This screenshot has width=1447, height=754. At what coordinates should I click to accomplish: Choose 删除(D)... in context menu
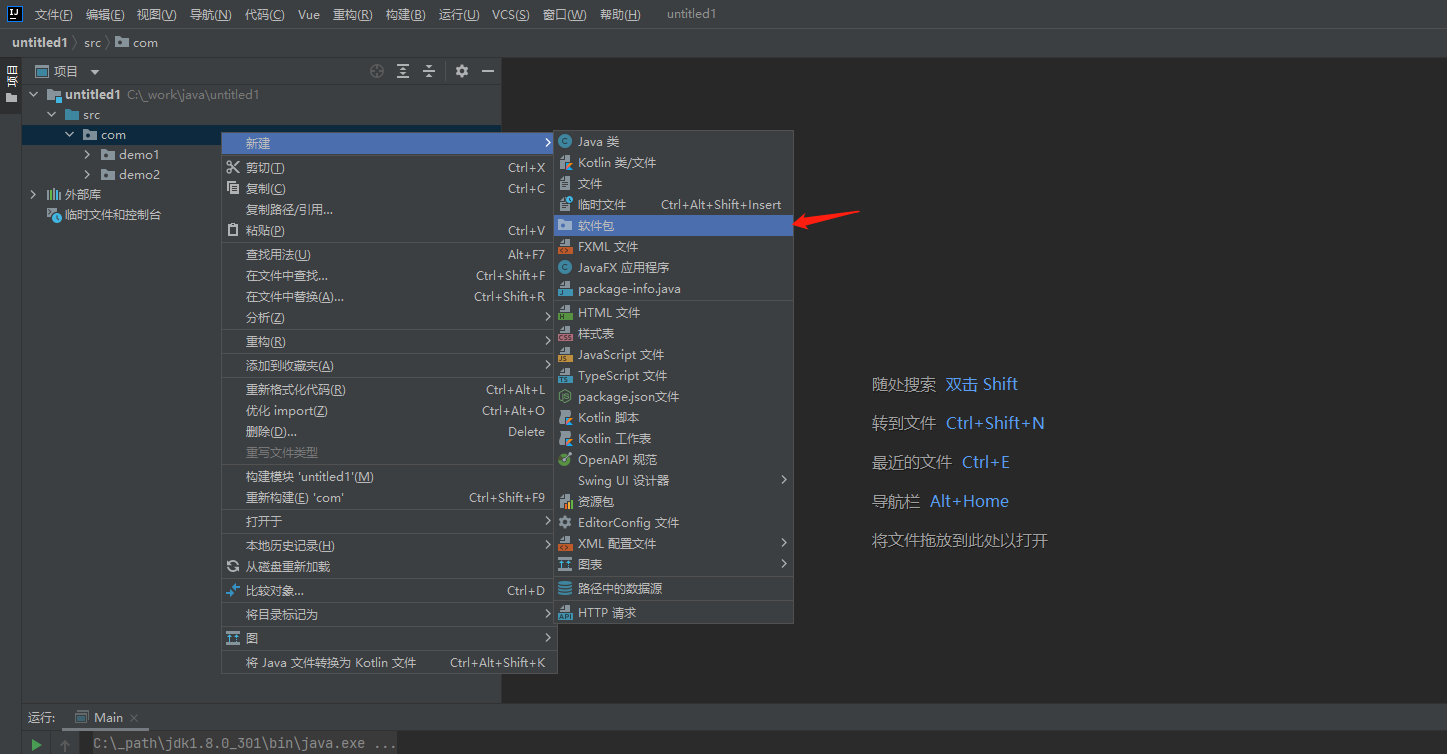[x=389, y=432]
